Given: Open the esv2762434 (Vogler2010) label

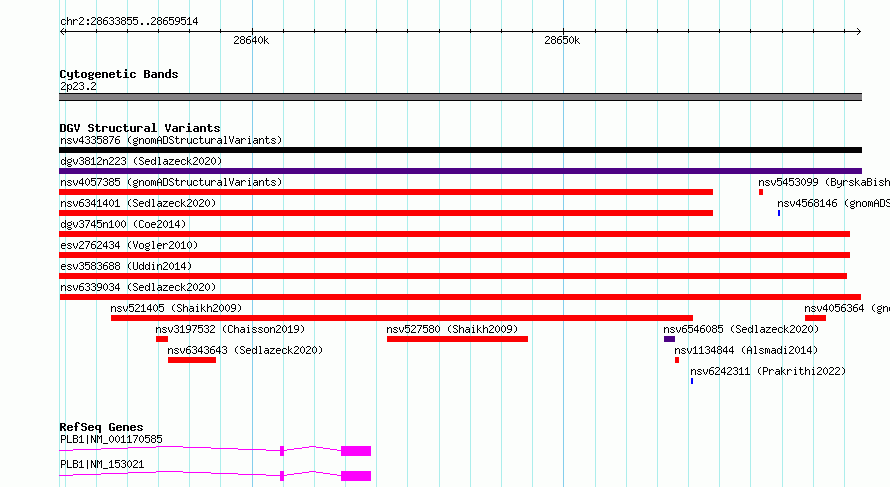Looking at the screenshot, I should (129, 245).
